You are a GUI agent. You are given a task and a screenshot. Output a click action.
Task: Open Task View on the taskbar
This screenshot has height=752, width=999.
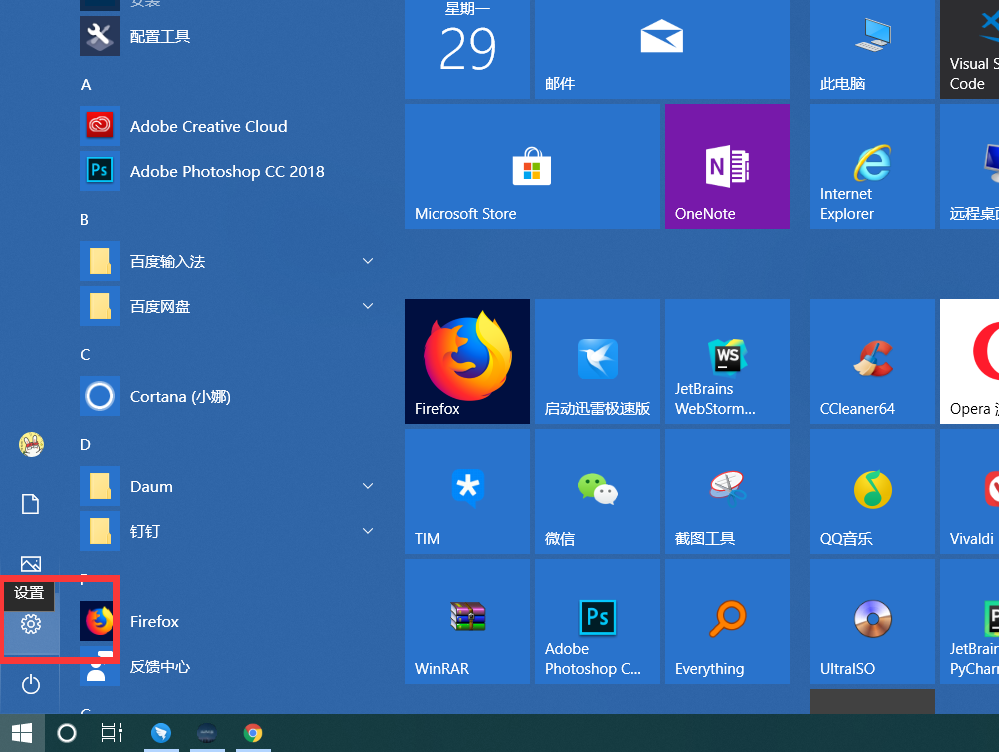[x=111, y=733]
